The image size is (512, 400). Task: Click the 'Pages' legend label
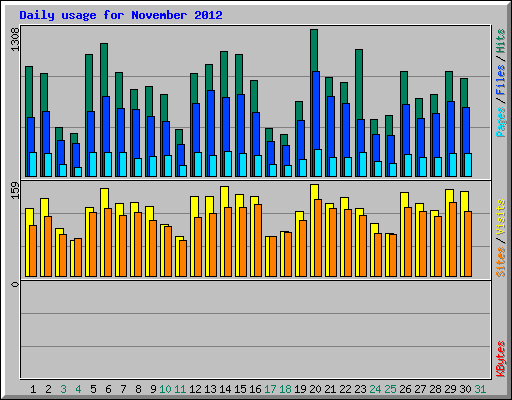point(500,122)
